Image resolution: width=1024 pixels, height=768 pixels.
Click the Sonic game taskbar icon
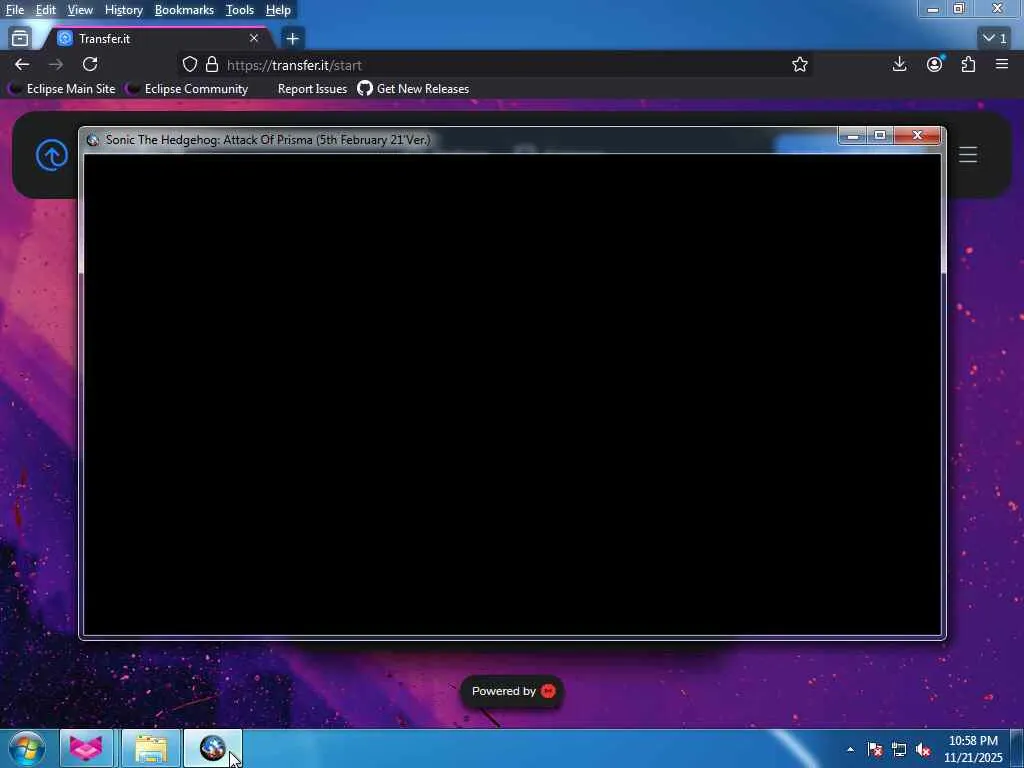coord(213,748)
